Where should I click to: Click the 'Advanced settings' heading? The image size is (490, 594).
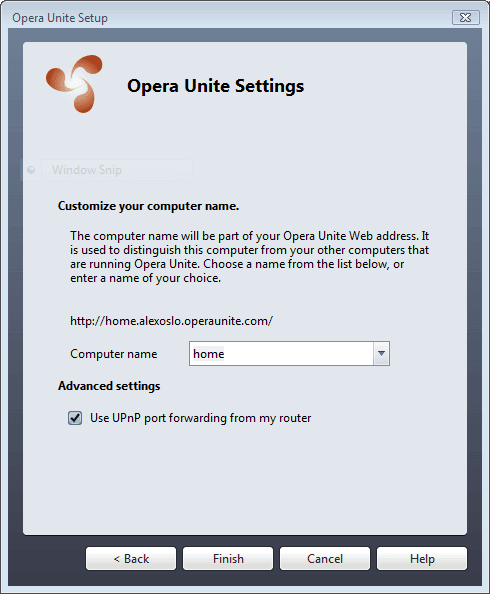(109, 386)
